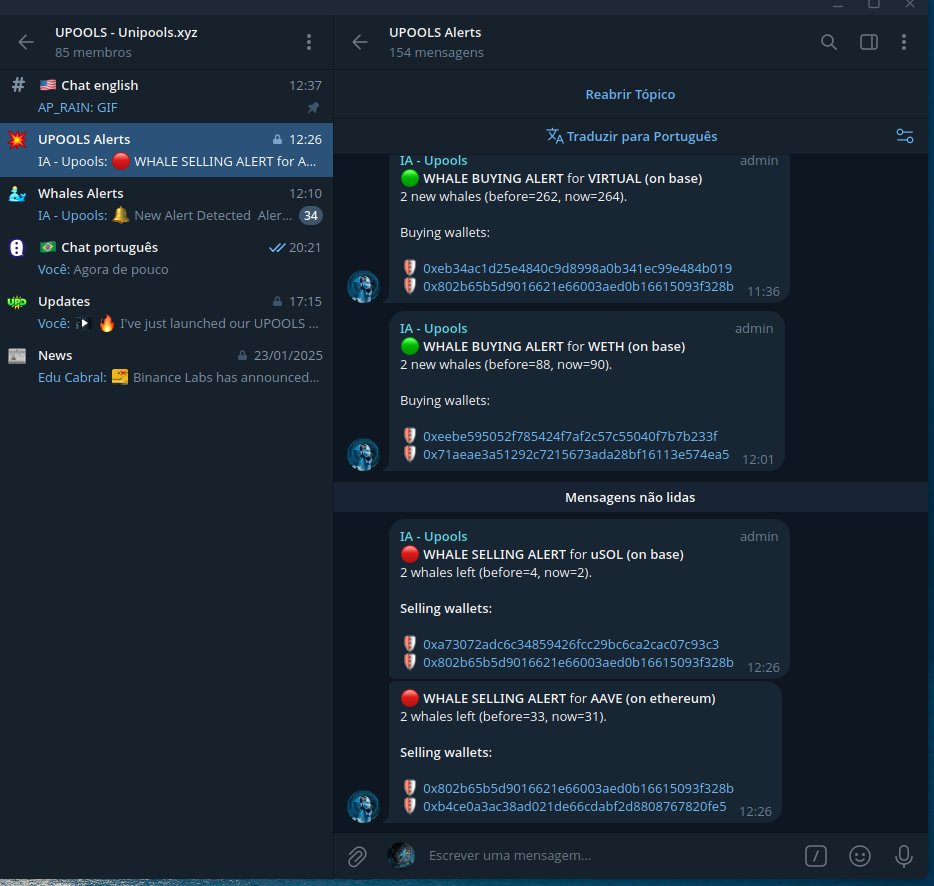Click the Chat português topic icon
This screenshot has height=886, width=934.
17,247
